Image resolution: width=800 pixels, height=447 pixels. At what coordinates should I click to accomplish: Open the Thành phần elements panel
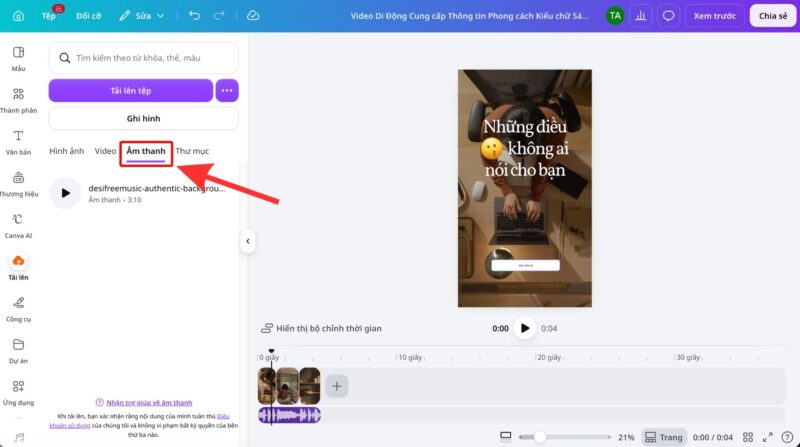tap(18, 101)
